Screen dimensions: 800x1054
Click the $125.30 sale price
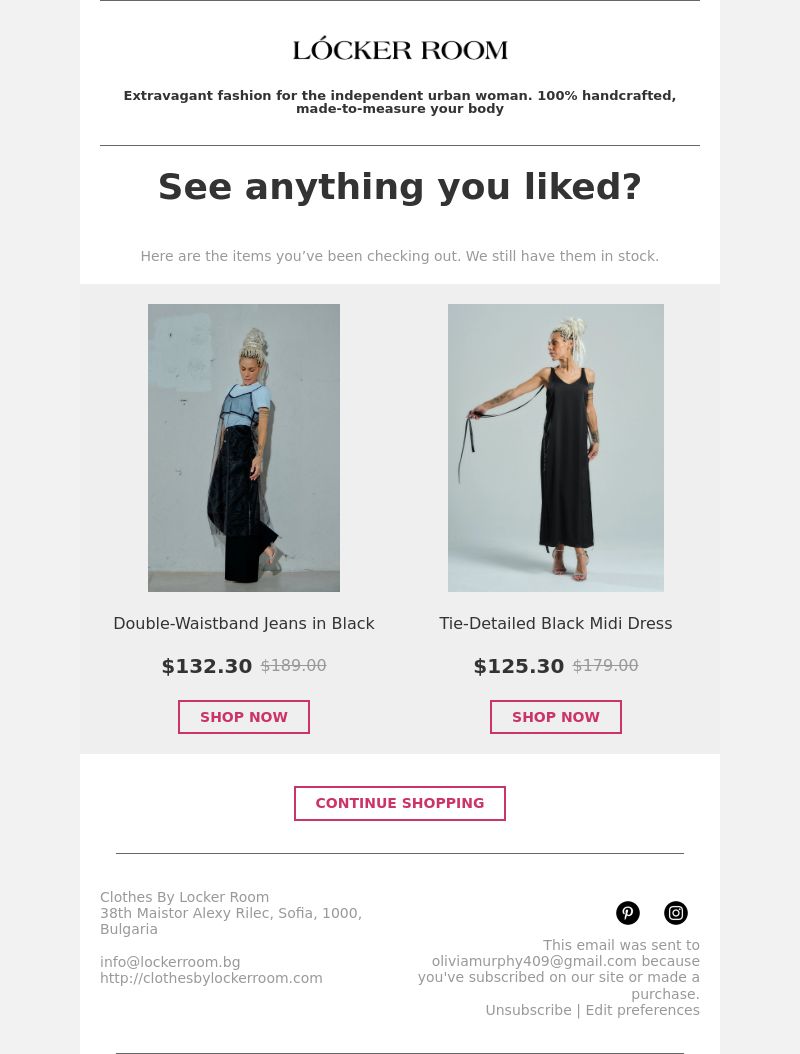(x=519, y=666)
